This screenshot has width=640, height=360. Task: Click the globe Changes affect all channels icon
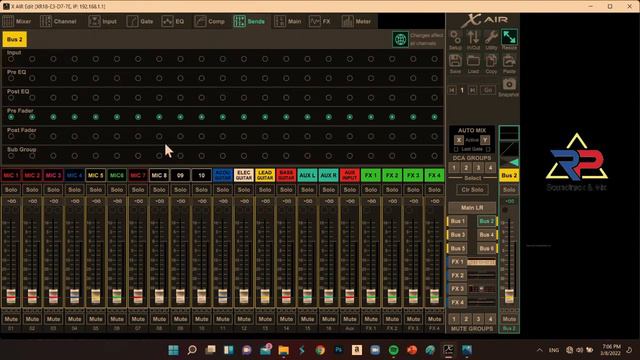tap(400, 40)
